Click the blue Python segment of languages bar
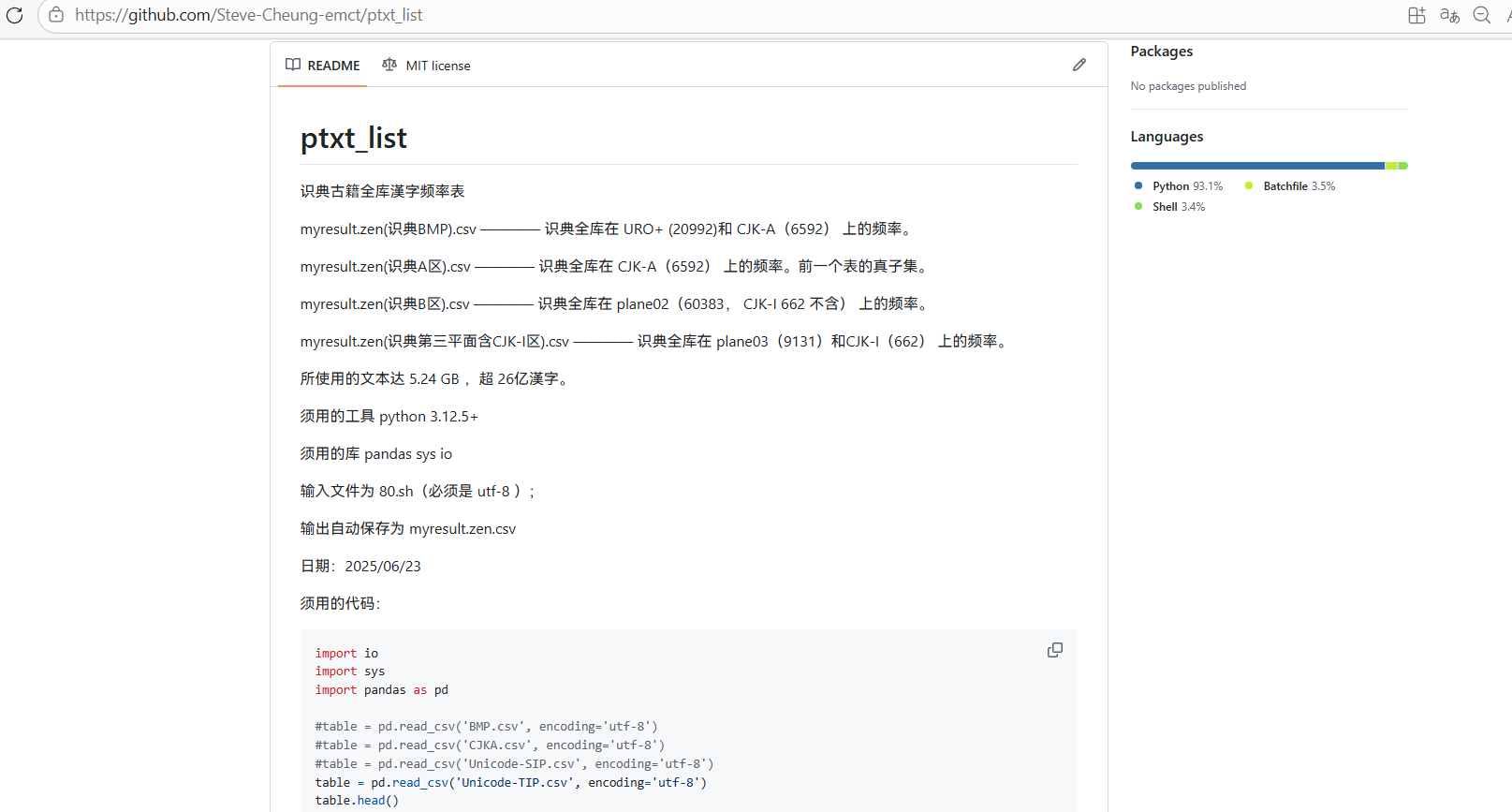 pyautogui.click(x=1256, y=166)
